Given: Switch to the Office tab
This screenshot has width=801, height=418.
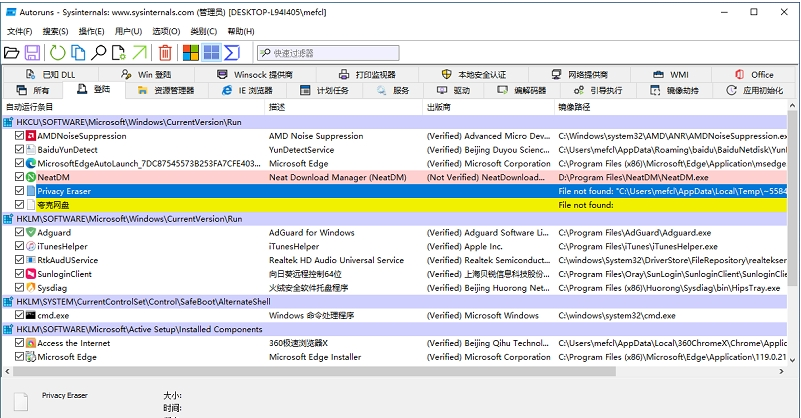Looking at the screenshot, I should point(754,75).
